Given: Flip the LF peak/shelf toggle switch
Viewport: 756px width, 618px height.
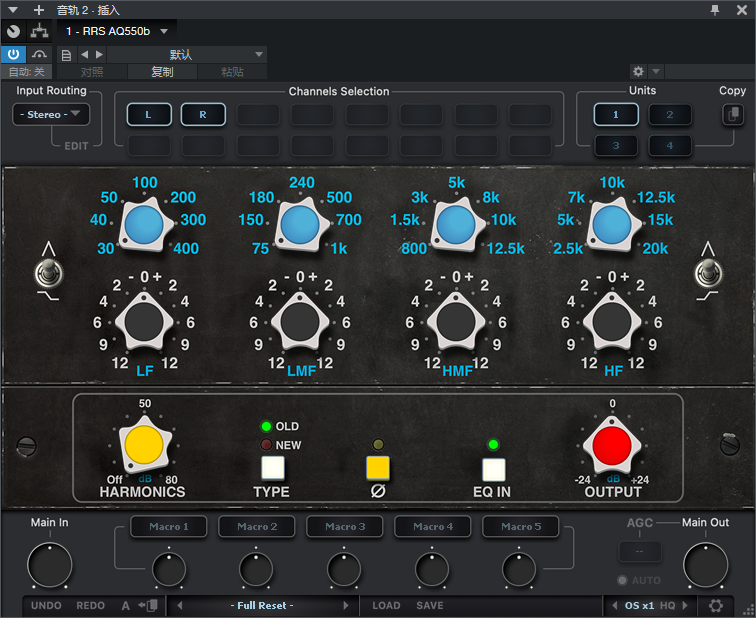Looking at the screenshot, I should [49, 273].
